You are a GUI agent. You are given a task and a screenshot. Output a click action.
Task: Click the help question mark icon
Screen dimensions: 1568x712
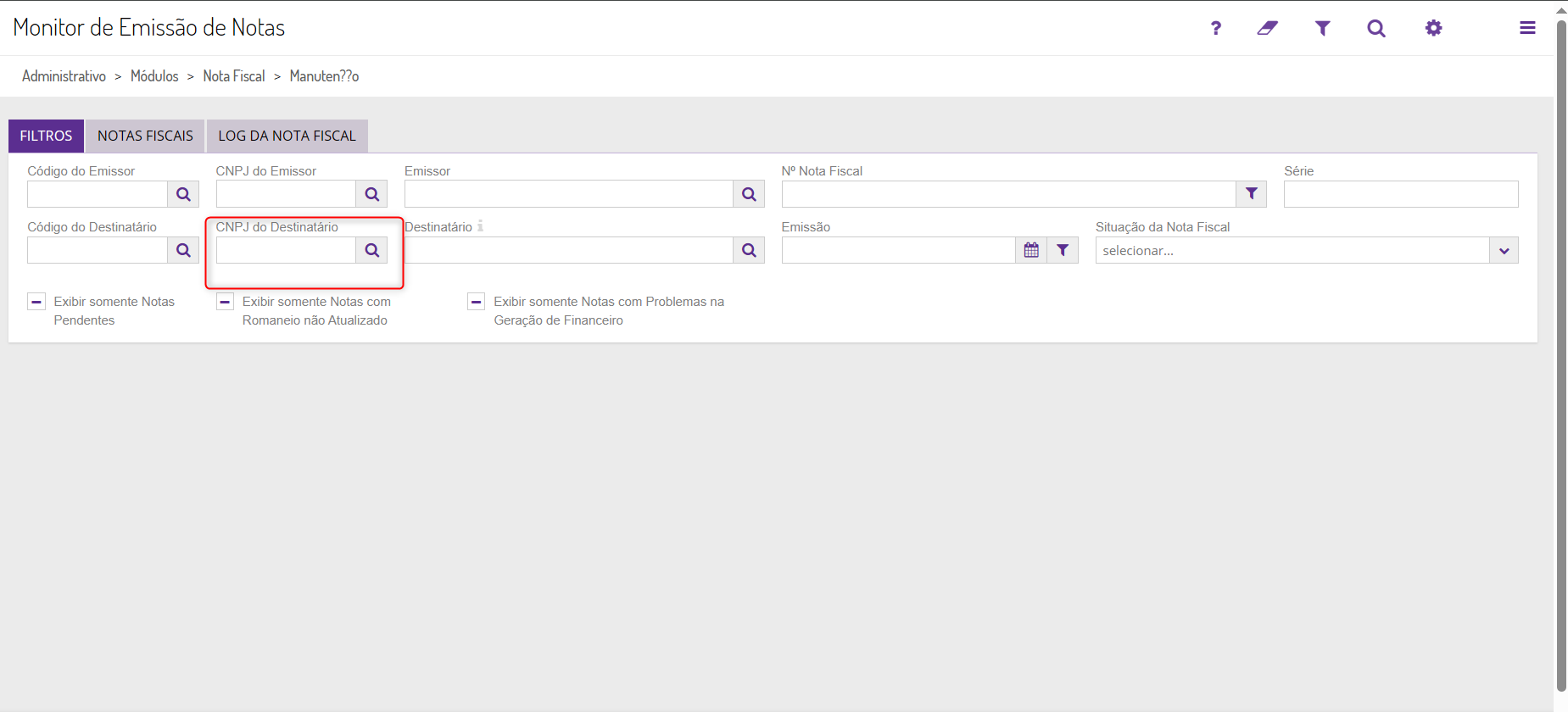[1215, 28]
